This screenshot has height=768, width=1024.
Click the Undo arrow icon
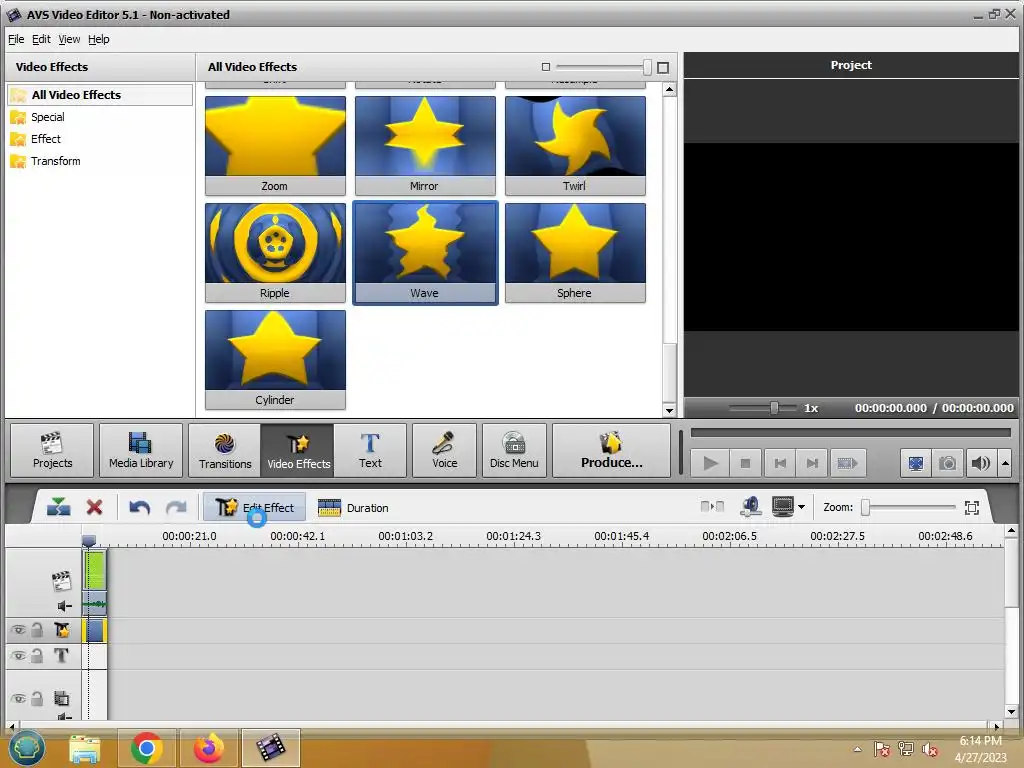coord(140,507)
